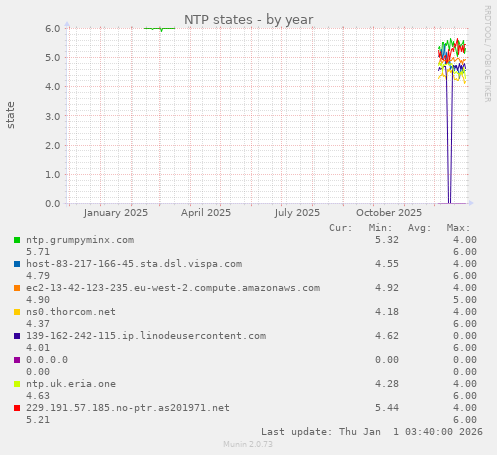Click the 4.37 value under ns0.thorcom.net

pyautogui.click(x=38, y=324)
